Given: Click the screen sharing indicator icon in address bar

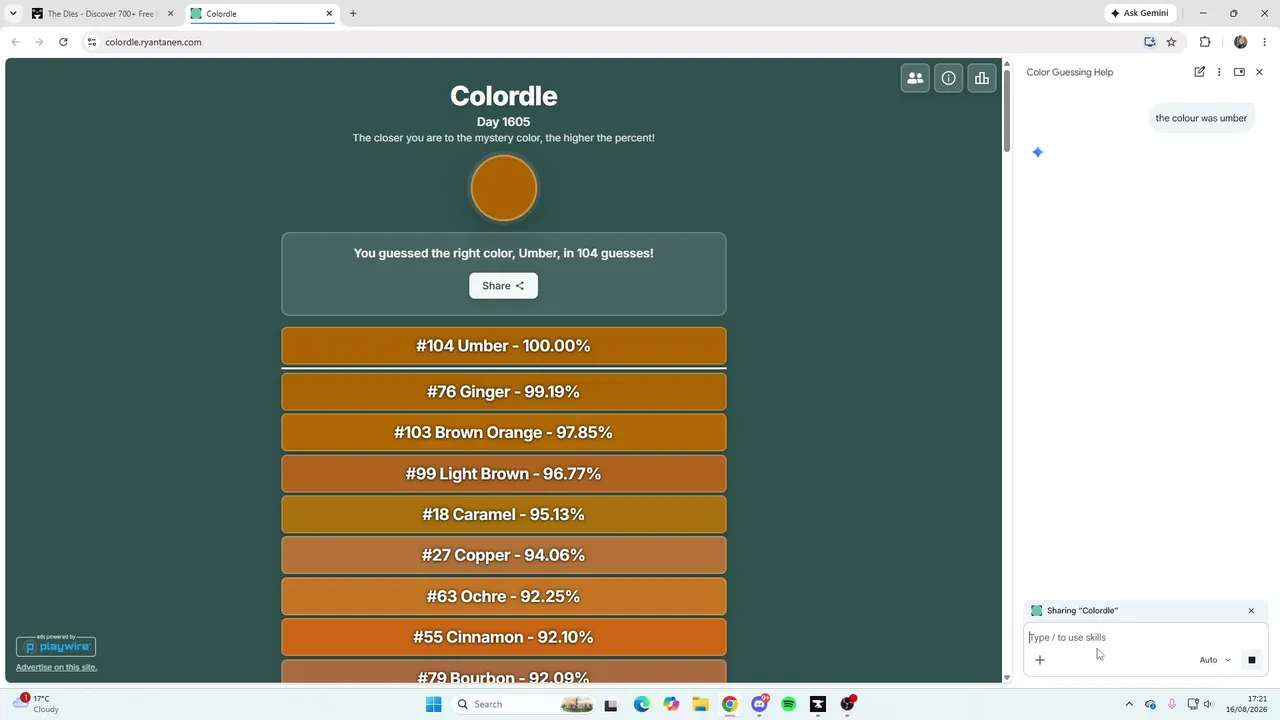Looking at the screenshot, I should (x=1150, y=42).
